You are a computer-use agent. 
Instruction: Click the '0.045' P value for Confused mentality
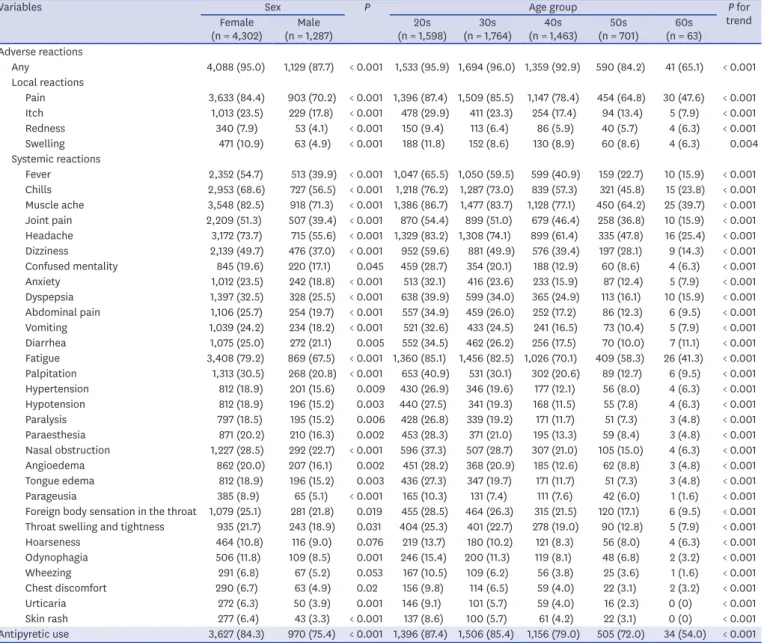pyautogui.click(x=370, y=266)
